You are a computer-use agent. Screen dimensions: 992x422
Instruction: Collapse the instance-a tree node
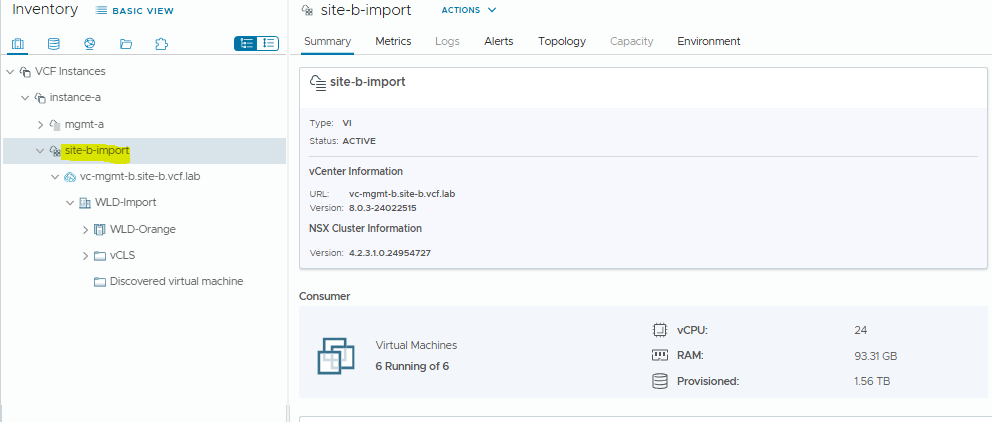[x=25, y=98]
